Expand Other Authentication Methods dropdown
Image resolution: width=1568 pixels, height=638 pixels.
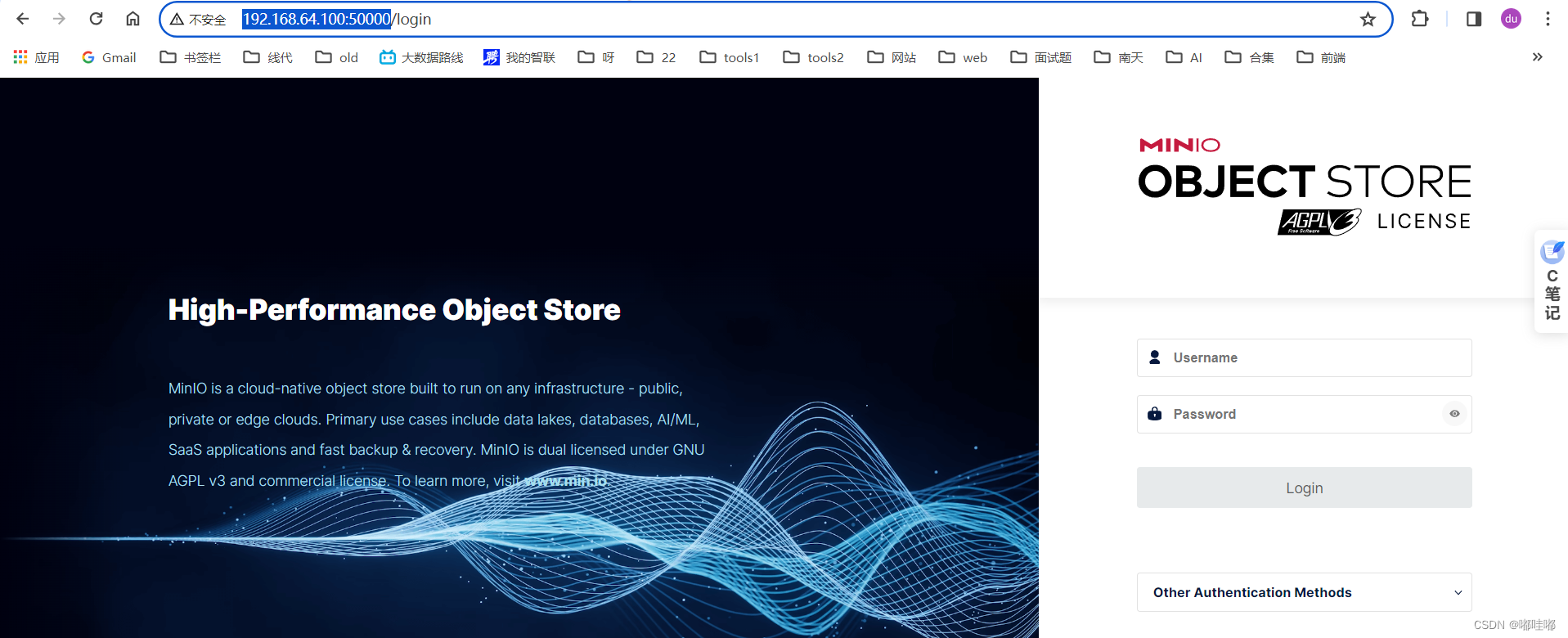click(1304, 592)
